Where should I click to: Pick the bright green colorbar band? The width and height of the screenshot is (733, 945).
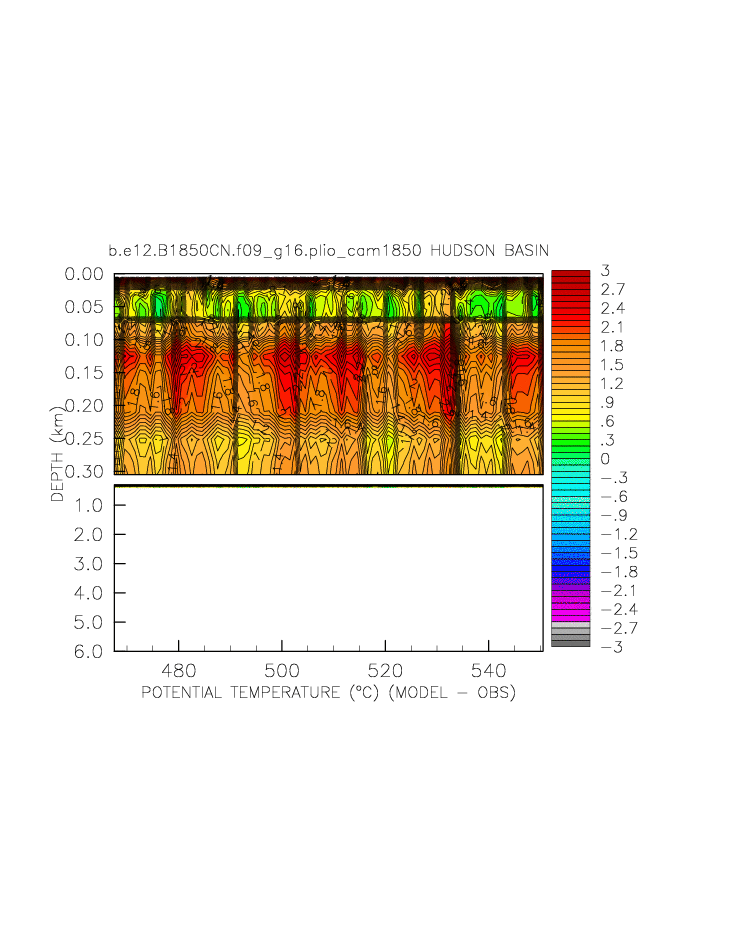tap(570, 438)
